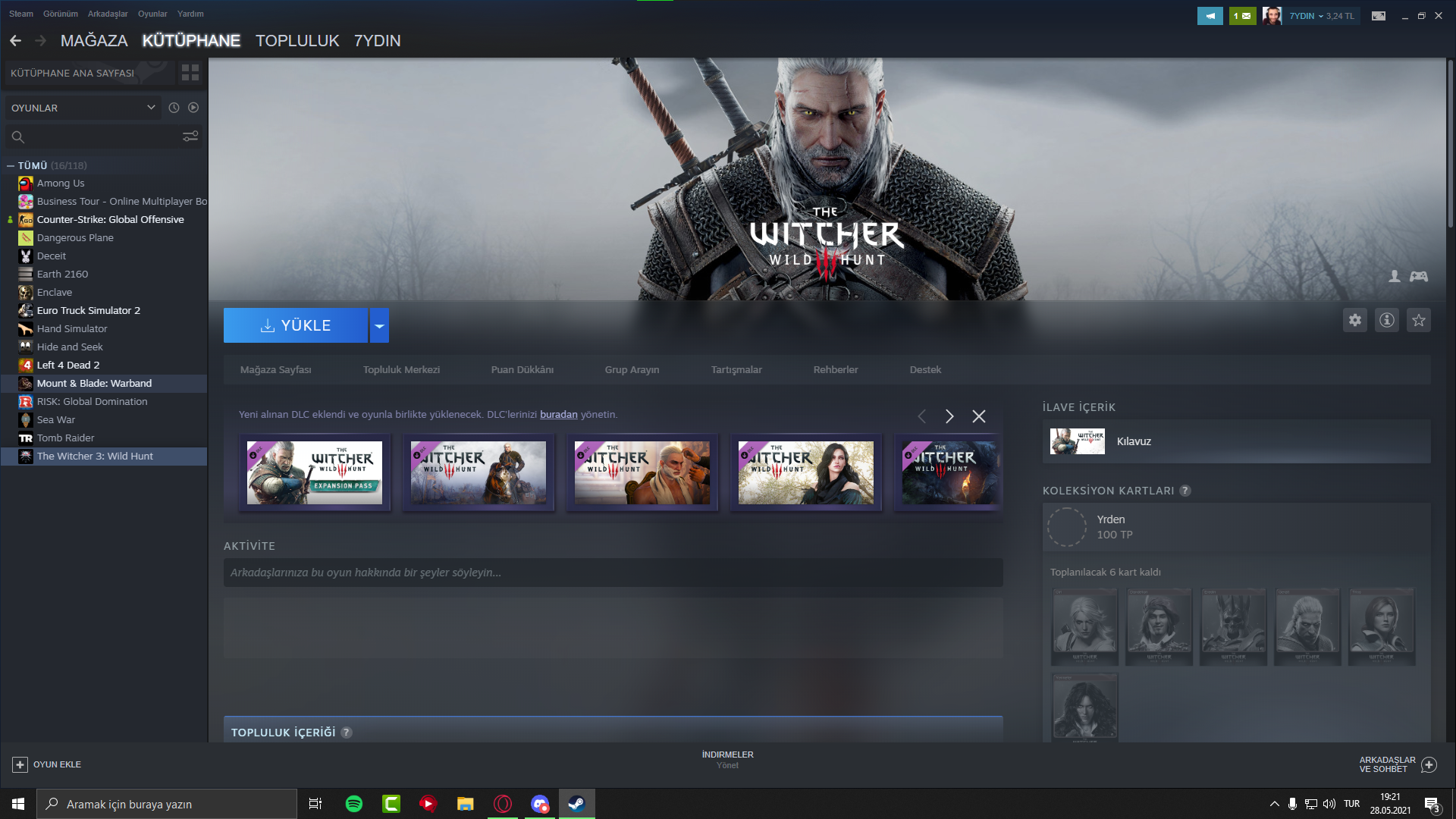The image size is (1456, 819).
Task: Click the game info icon
Action: click(1386, 320)
